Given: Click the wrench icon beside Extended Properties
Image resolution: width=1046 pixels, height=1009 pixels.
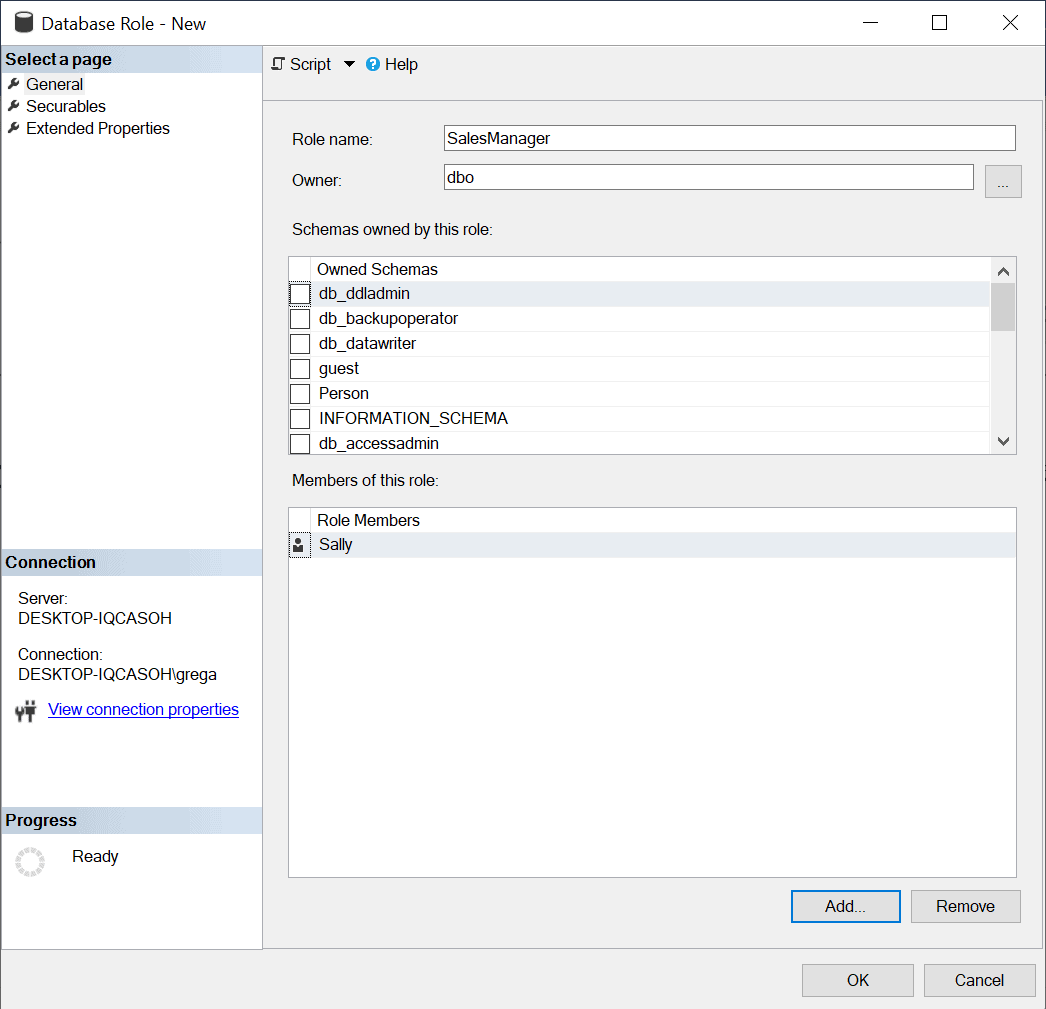Looking at the screenshot, I should coord(13,128).
